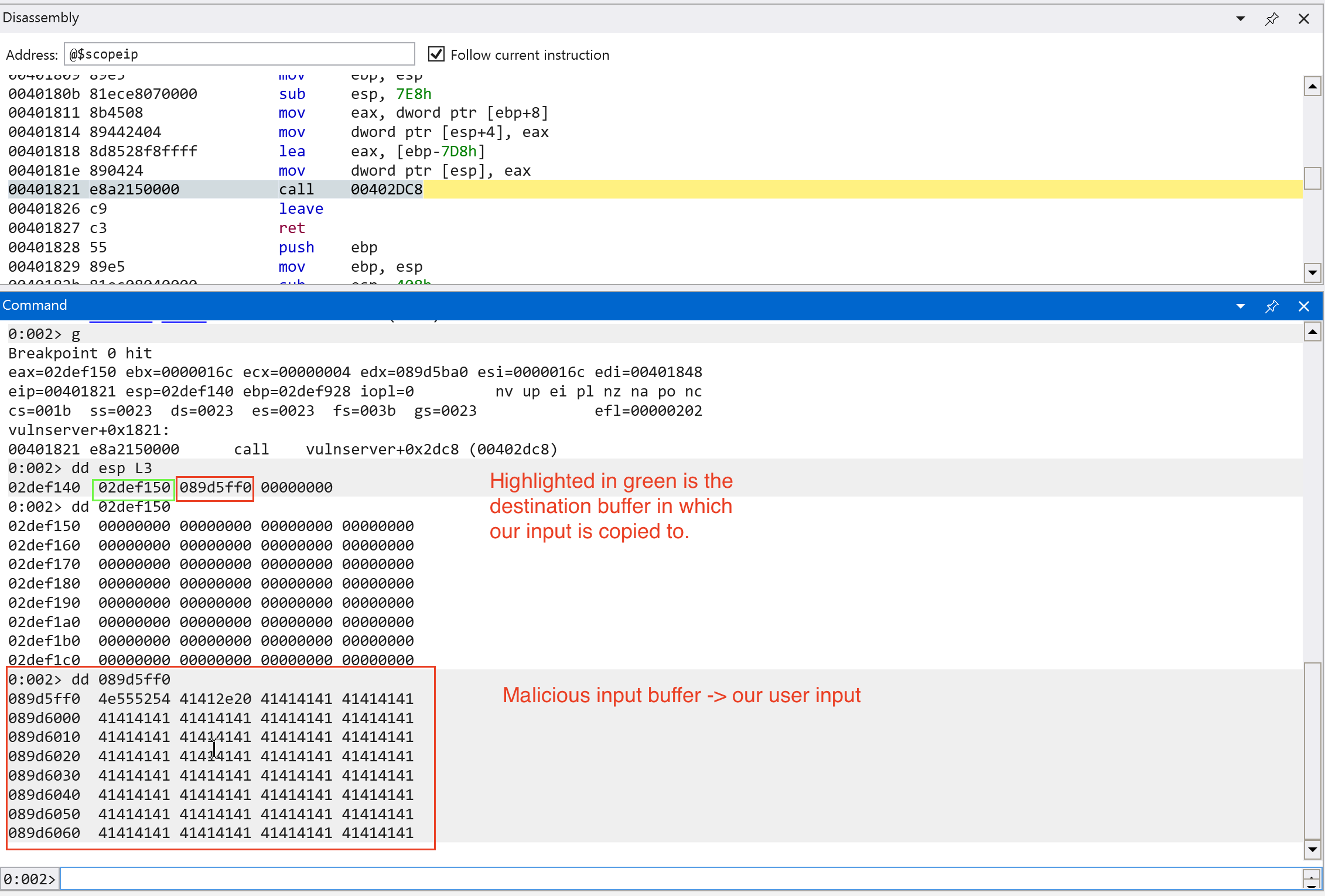Click the Disassembly scrollbar down arrow
This screenshot has height=896, width=1325.
1313,273
